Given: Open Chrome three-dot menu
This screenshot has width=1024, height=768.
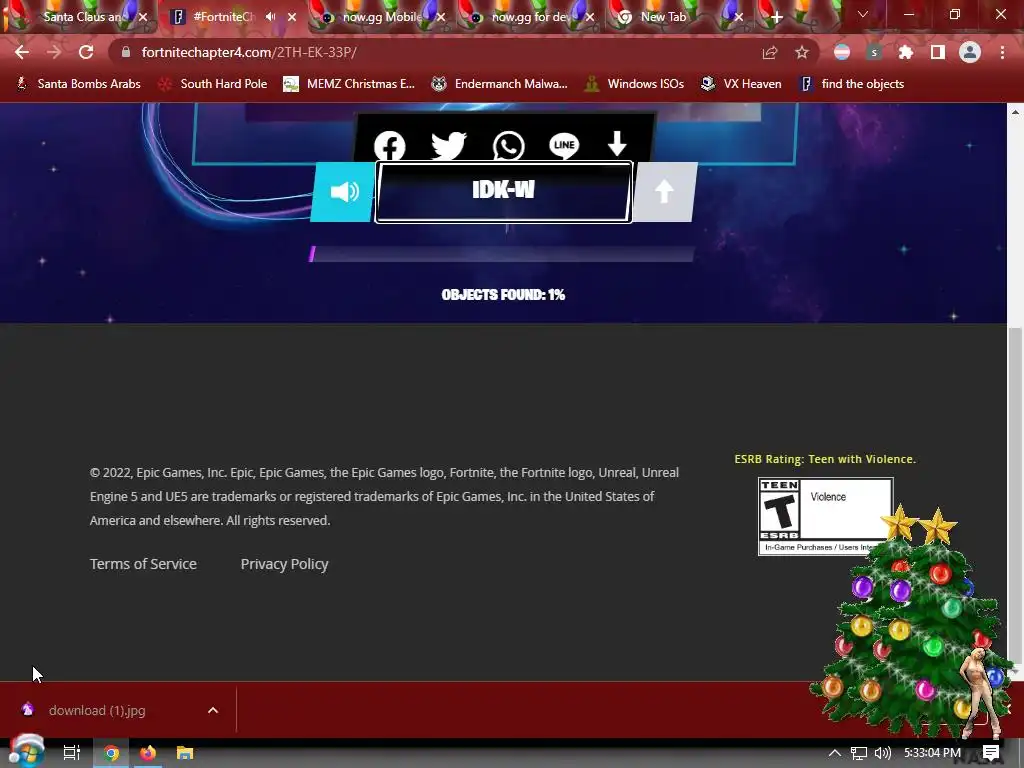Looking at the screenshot, I should [1002, 52].
